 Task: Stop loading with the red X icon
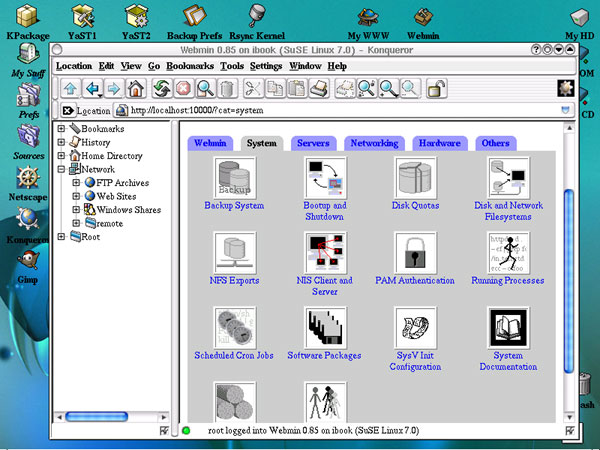tap(184, 89)
